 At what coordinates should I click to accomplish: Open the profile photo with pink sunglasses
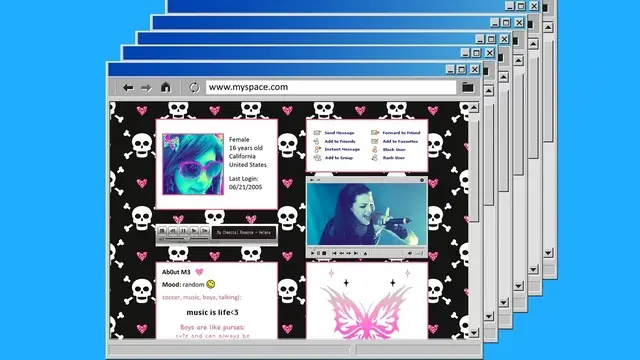tap(193, 164)
